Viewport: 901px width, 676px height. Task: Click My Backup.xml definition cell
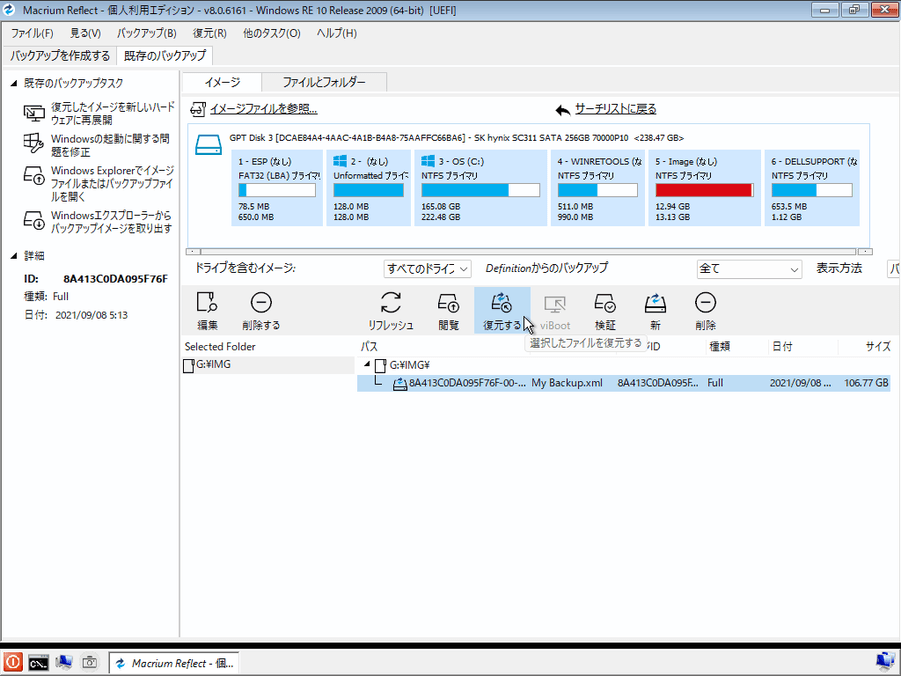pos(567,383)
